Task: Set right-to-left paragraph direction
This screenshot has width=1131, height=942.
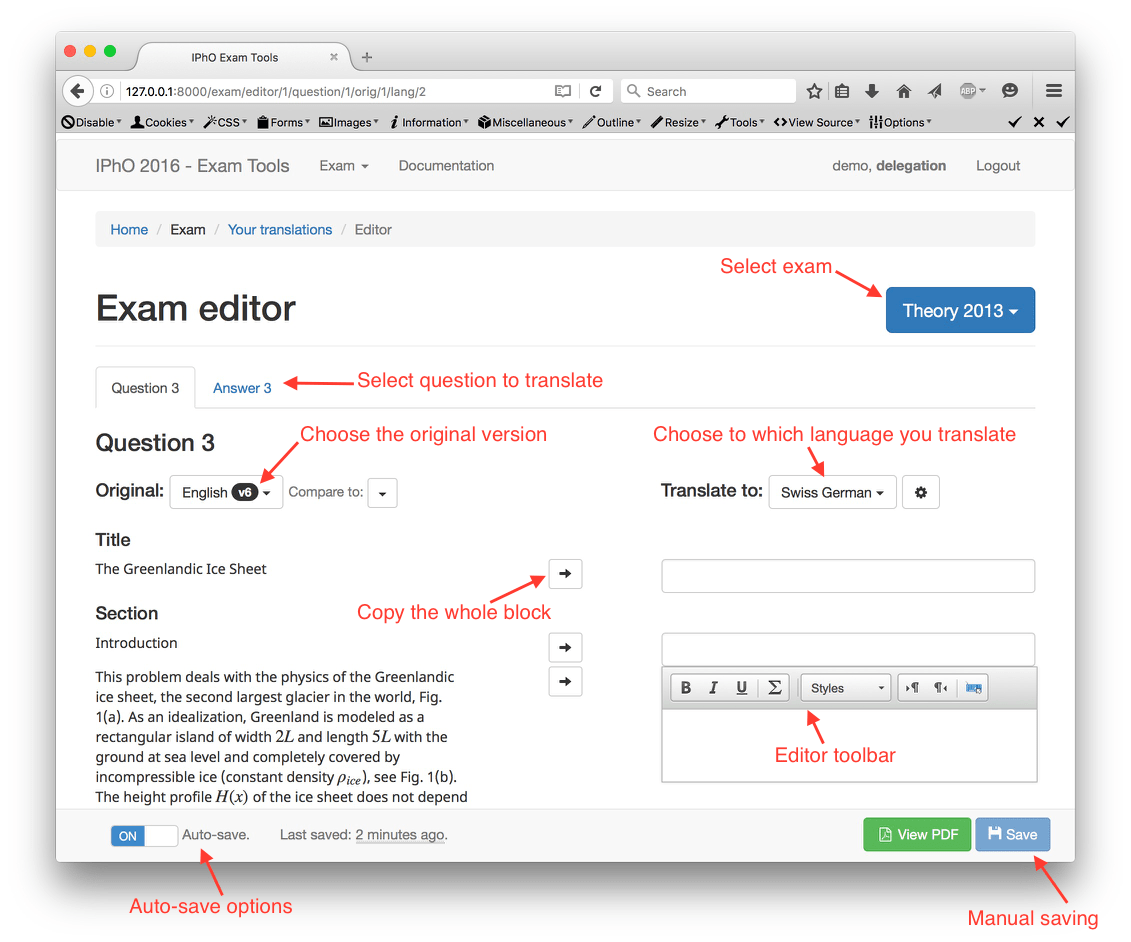Action: [x=938, y=687]
